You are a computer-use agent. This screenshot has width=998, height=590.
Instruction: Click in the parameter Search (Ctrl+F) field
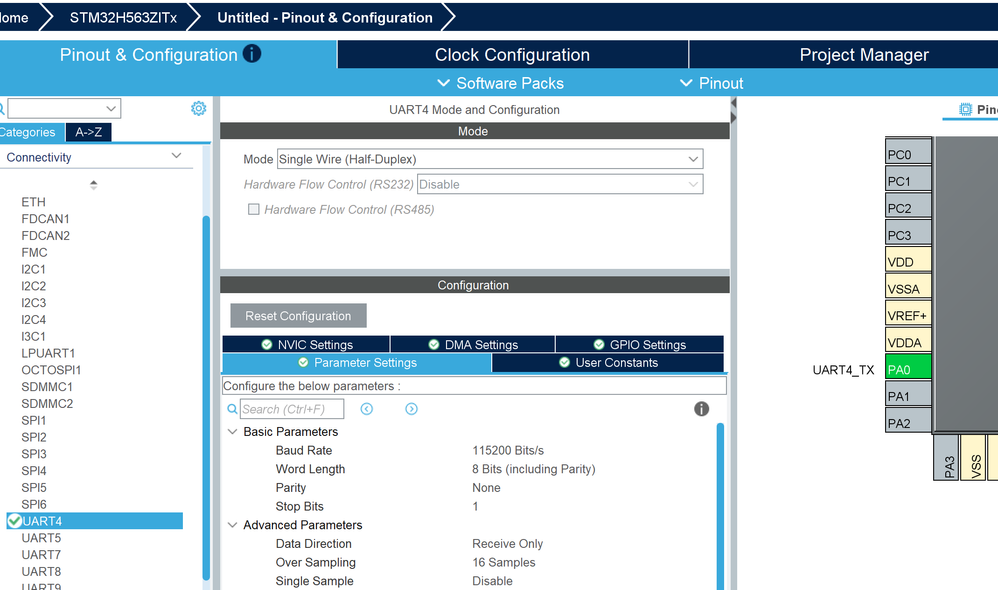tap(292, 409)
